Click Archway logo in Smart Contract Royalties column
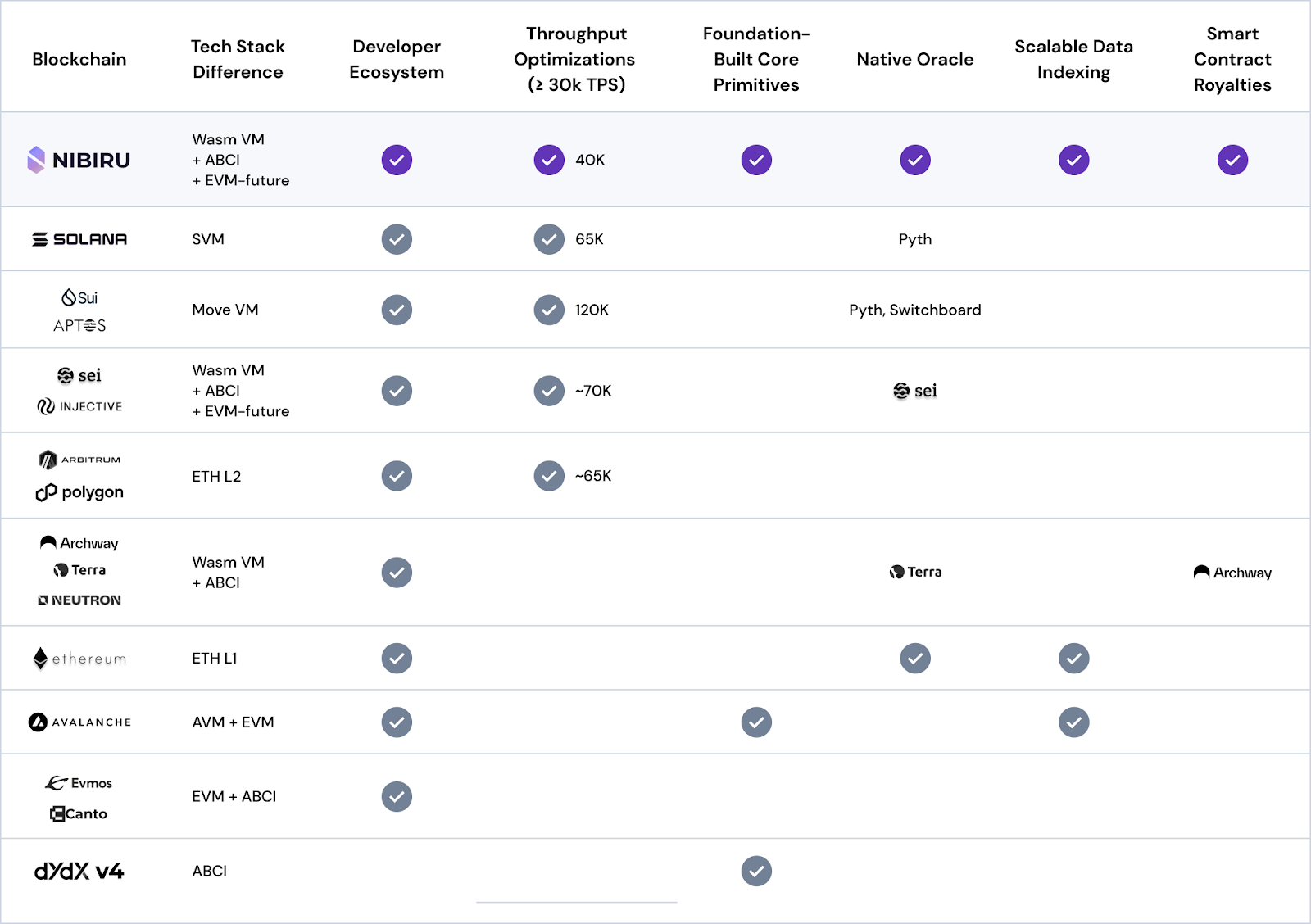 tap(1232, 573)
